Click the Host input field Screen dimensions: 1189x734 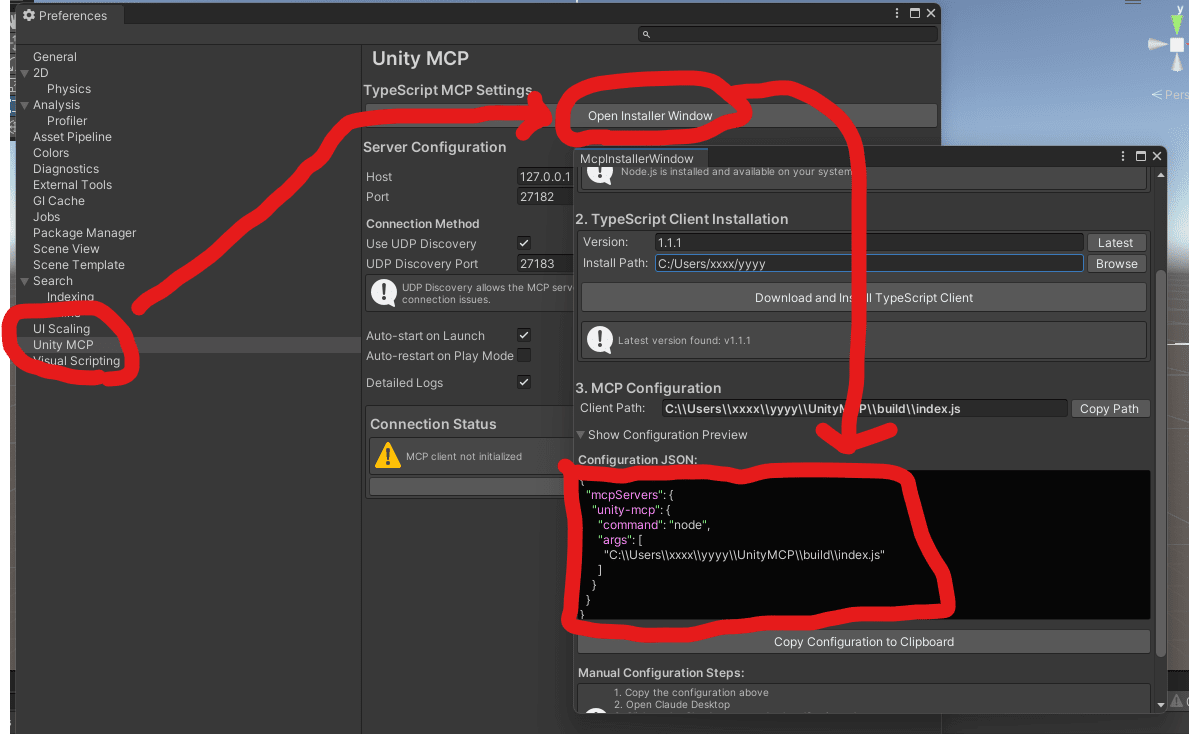click(x=544, y=176)
